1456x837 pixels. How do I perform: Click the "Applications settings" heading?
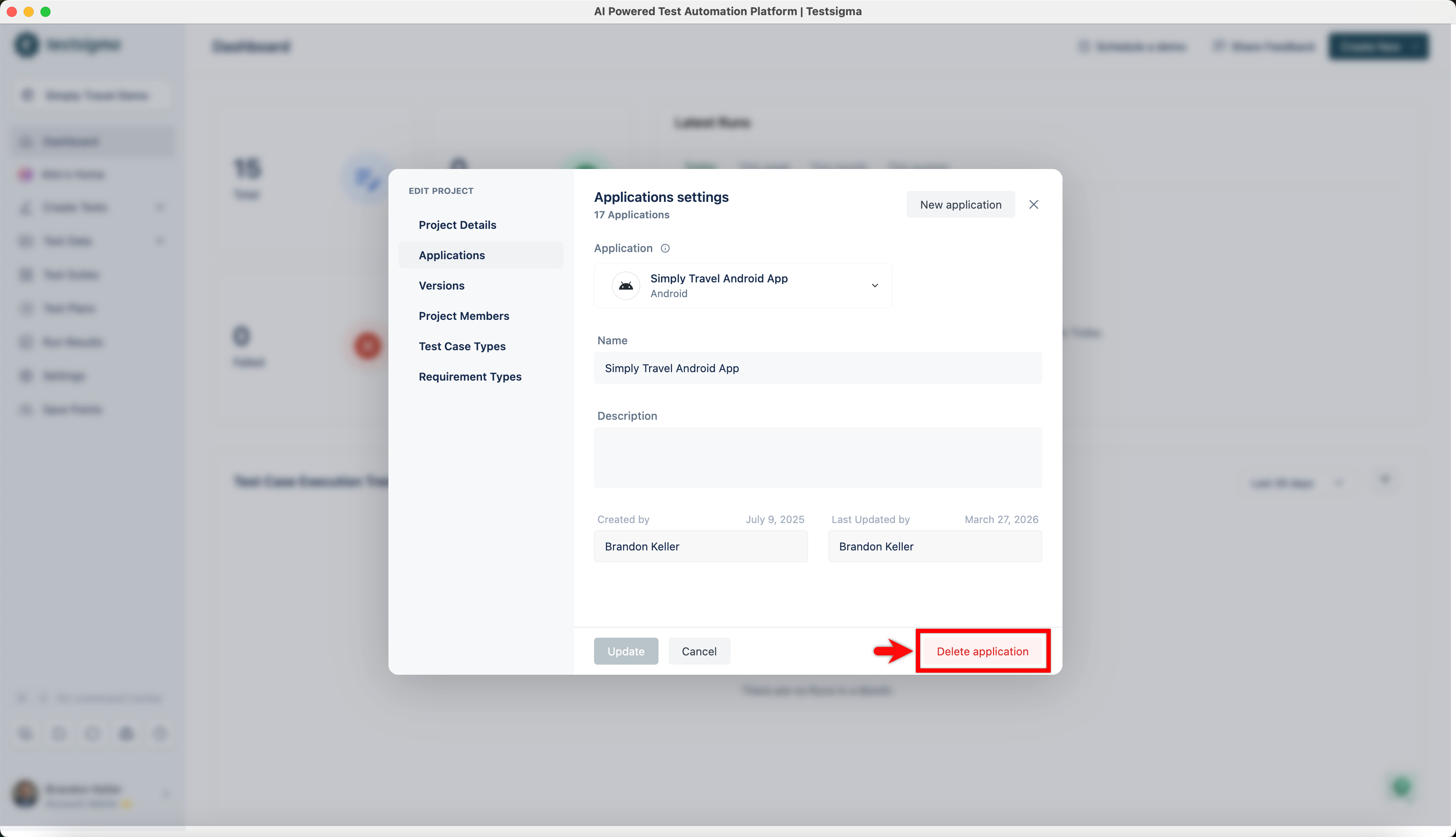[661, 197]
